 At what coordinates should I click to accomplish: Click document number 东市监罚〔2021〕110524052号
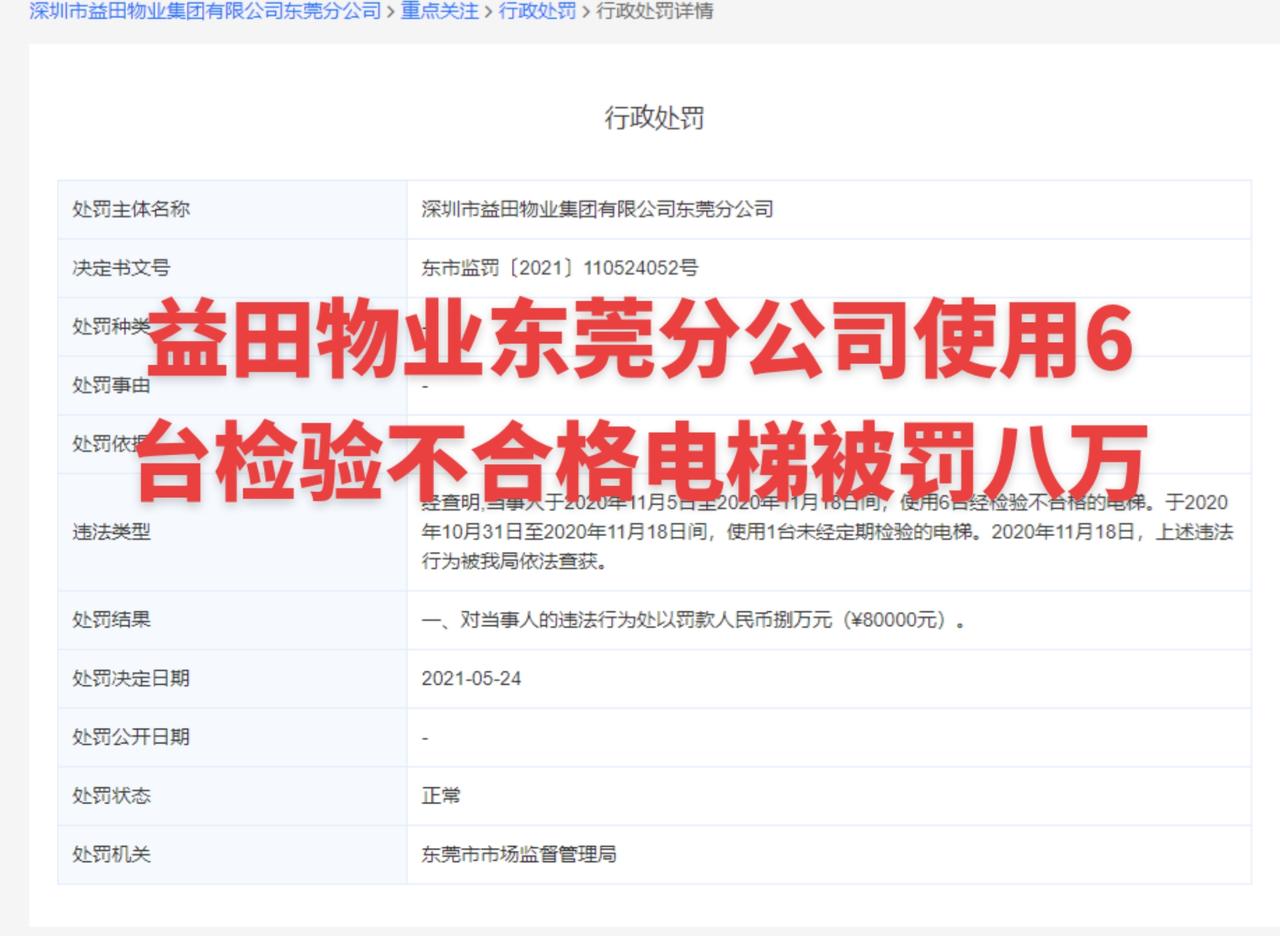pyautogui.click(x=559, y=268)
